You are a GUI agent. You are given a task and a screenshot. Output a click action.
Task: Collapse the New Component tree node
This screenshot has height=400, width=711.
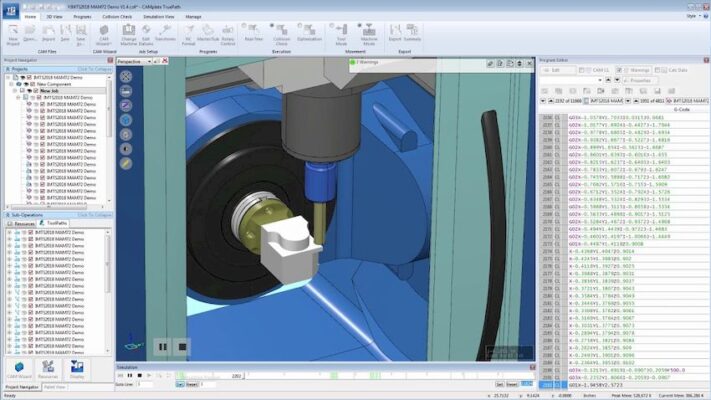[x=13, y=85]
